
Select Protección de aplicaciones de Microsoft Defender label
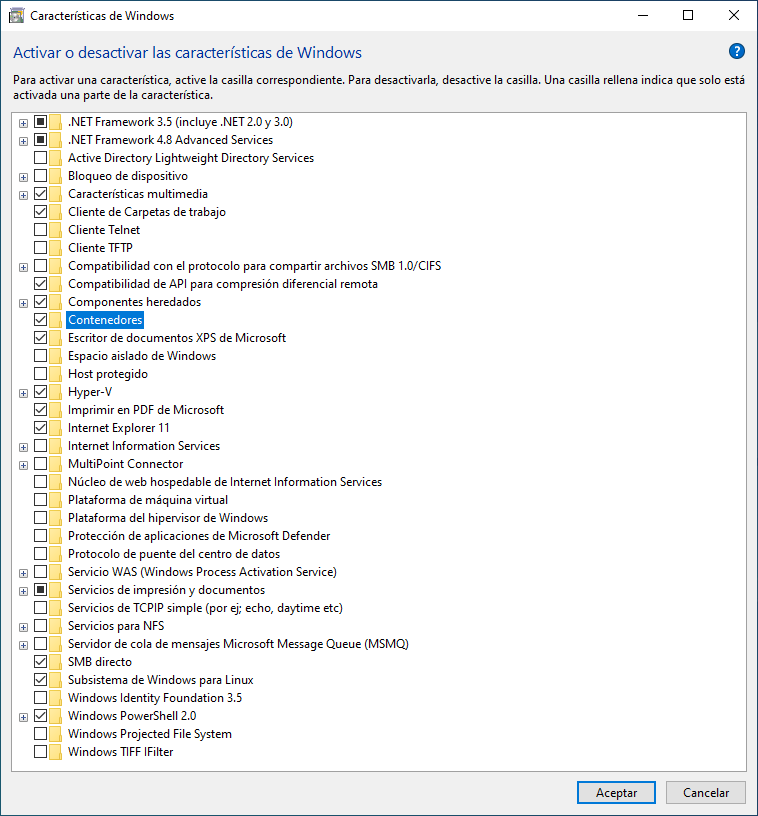199,536
